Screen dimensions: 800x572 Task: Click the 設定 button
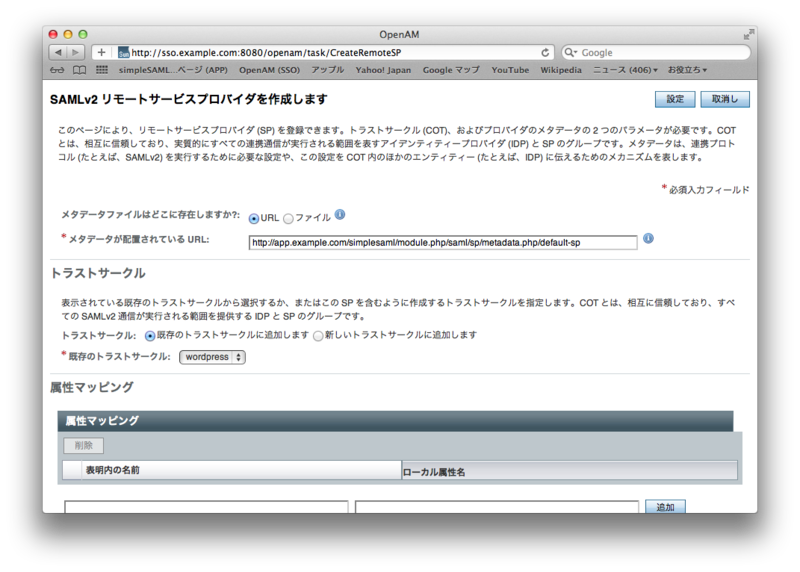click(674, 99)
